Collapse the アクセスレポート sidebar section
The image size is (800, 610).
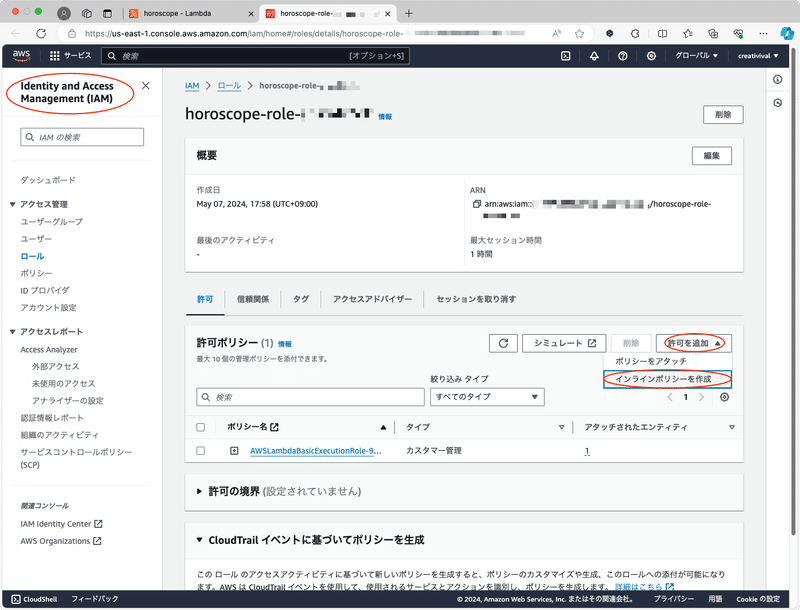[x=12, y=332]
